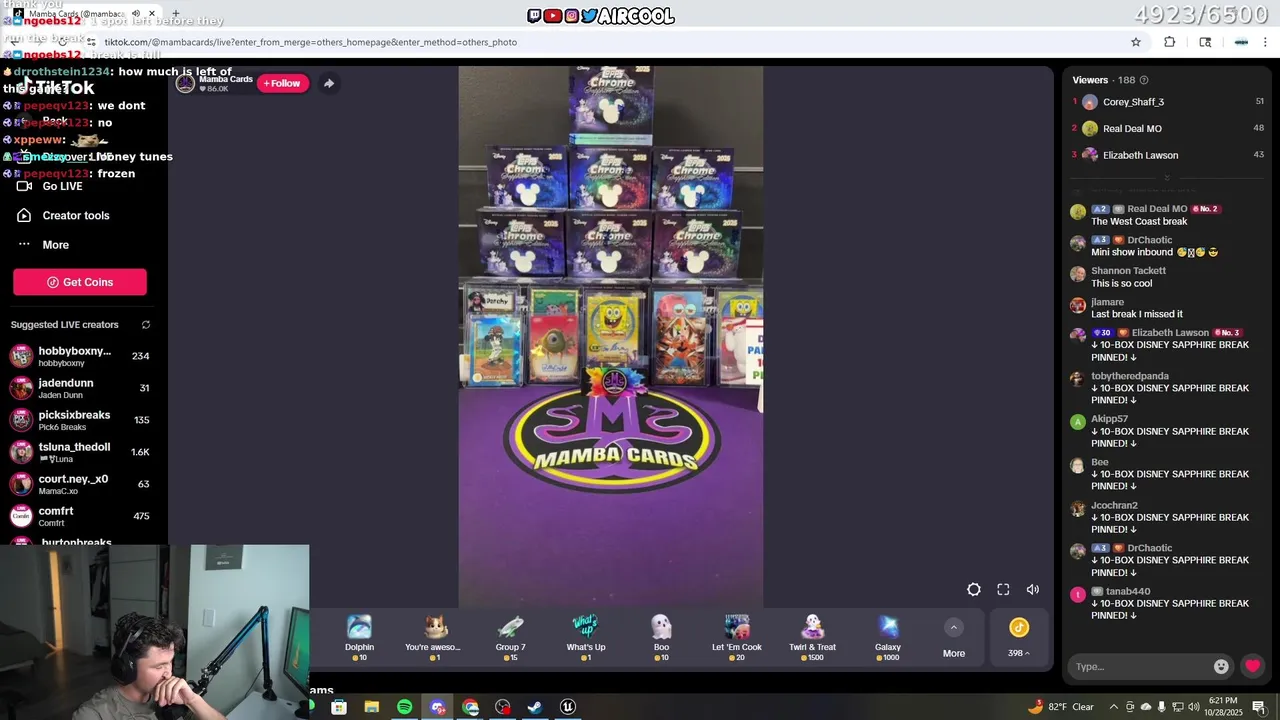Image resolution: width=1280 pixels, height=720 pixels.
Task: Follow the Mamba Cards channel
Action: pyautogui.click(x=283, y=83)
